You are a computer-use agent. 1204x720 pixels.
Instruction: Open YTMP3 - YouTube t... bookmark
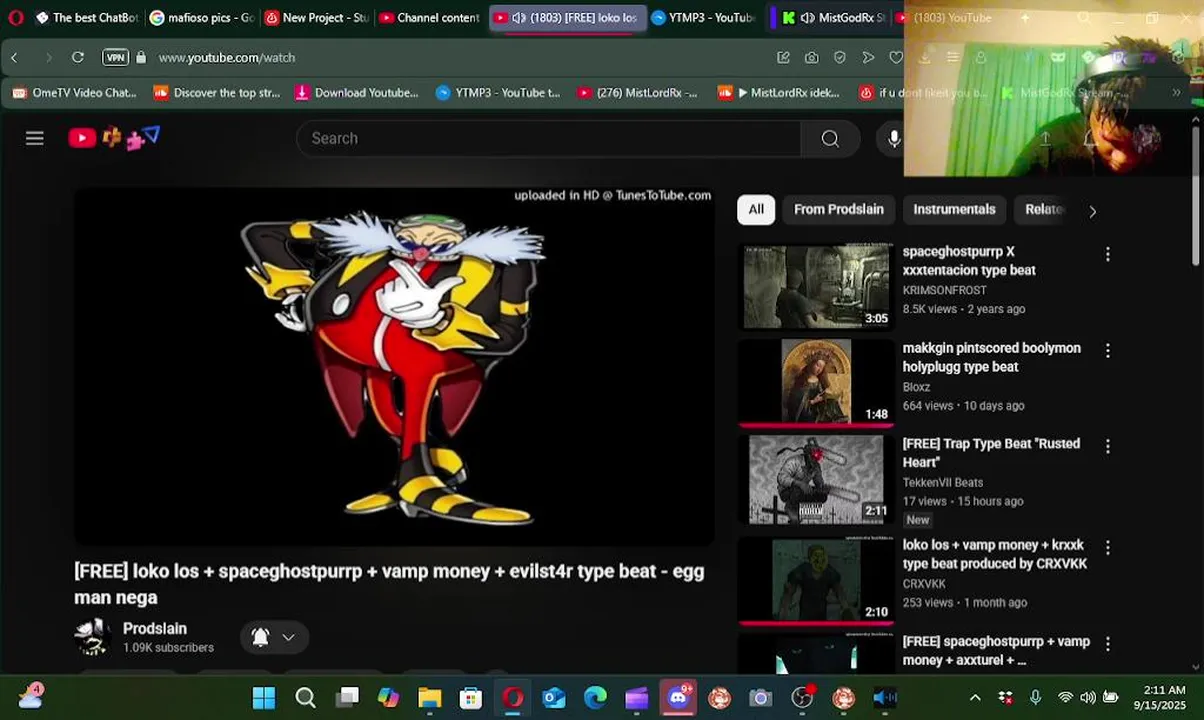point(498,93)
